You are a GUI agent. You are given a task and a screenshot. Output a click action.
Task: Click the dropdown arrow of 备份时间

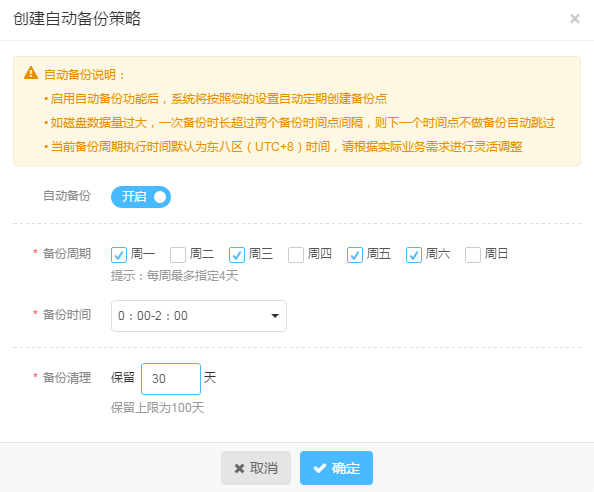click(275, 316)
